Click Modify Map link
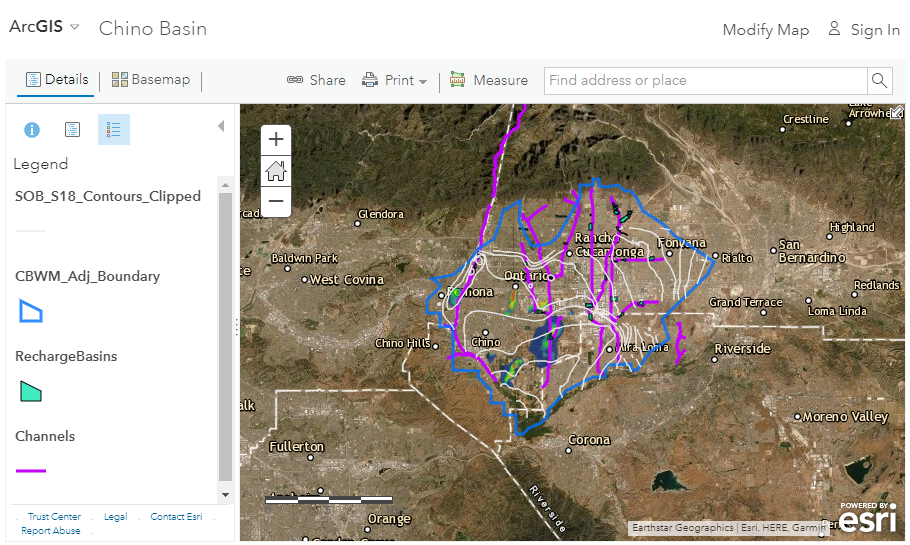Image resolution: width=910 pixels, height=545 pixels. tap(765, 30)
